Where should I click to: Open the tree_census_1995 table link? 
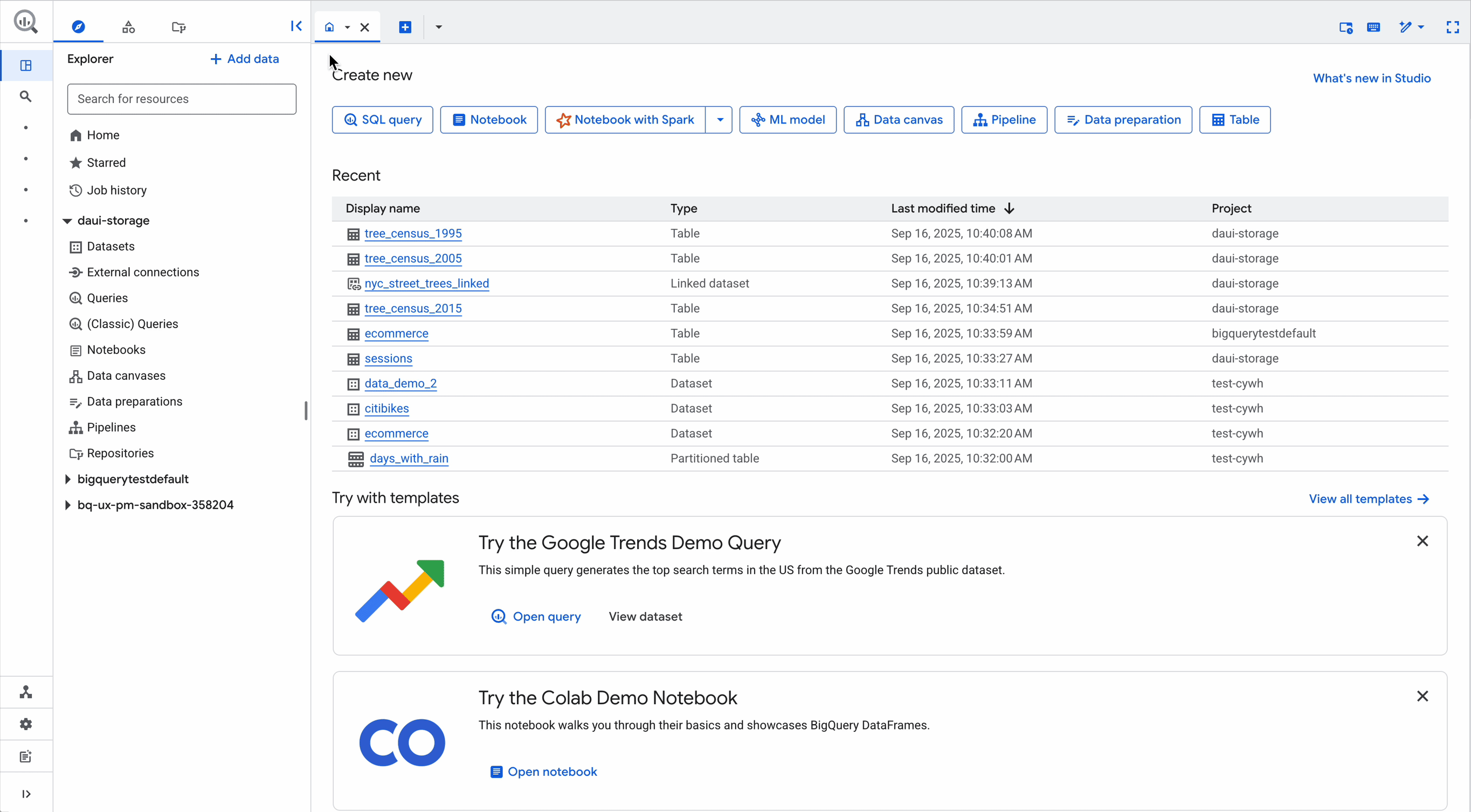[x=413, y=233]
